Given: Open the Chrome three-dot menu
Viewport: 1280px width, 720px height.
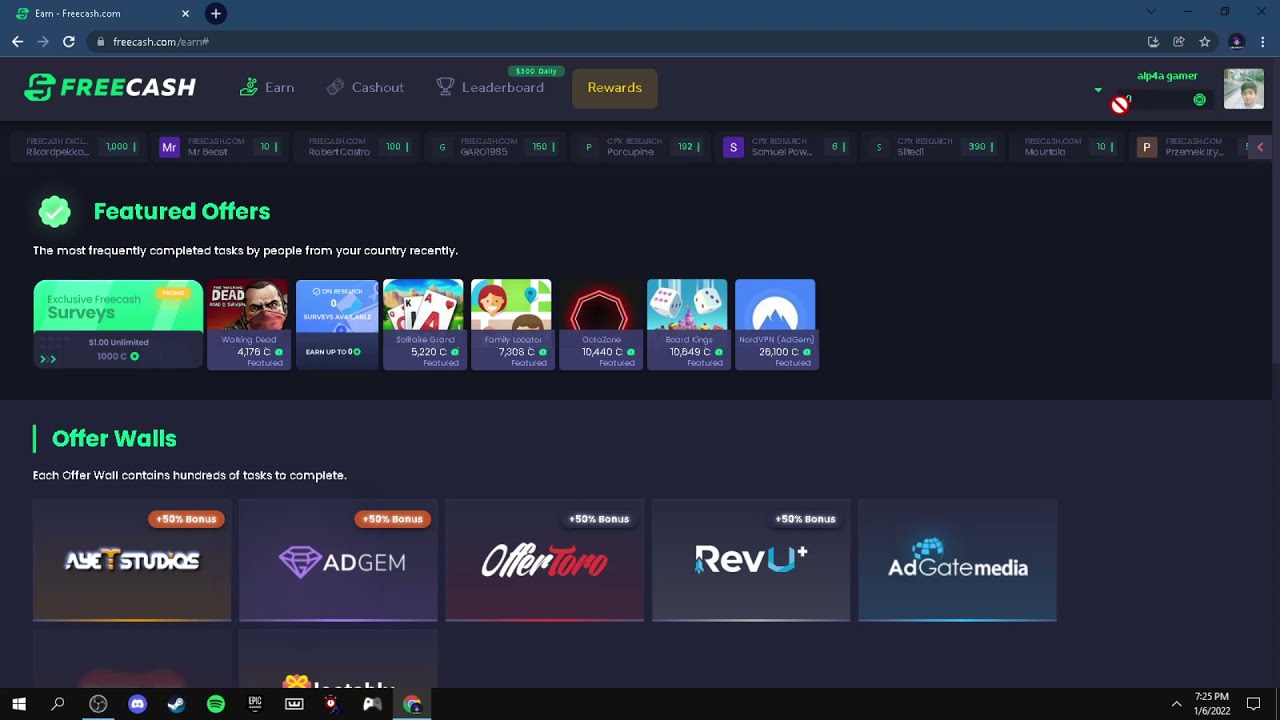Looking at the screenshot, I should click(x=1263, y=42).
